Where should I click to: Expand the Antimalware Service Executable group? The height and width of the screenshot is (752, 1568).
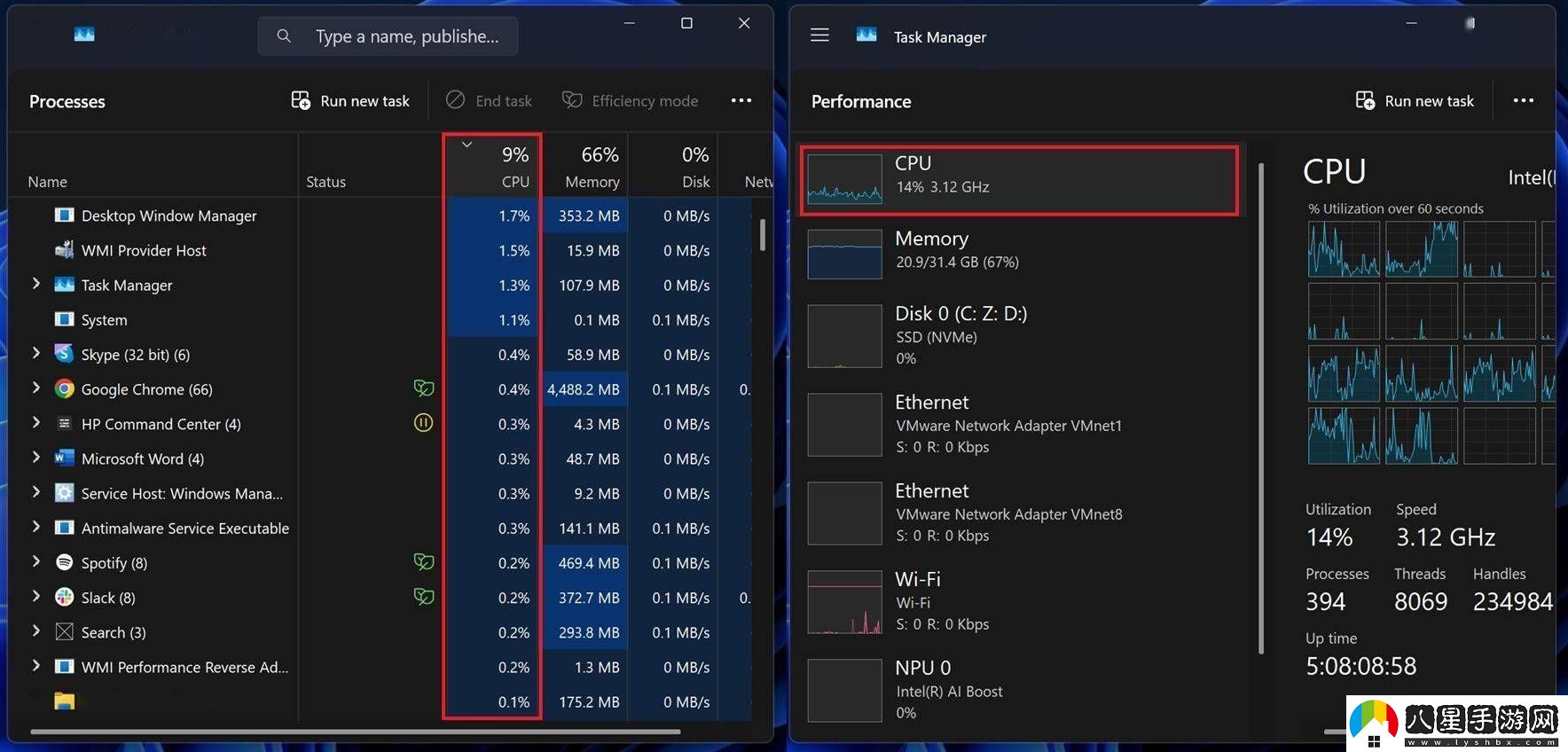[x=36, y=527]
